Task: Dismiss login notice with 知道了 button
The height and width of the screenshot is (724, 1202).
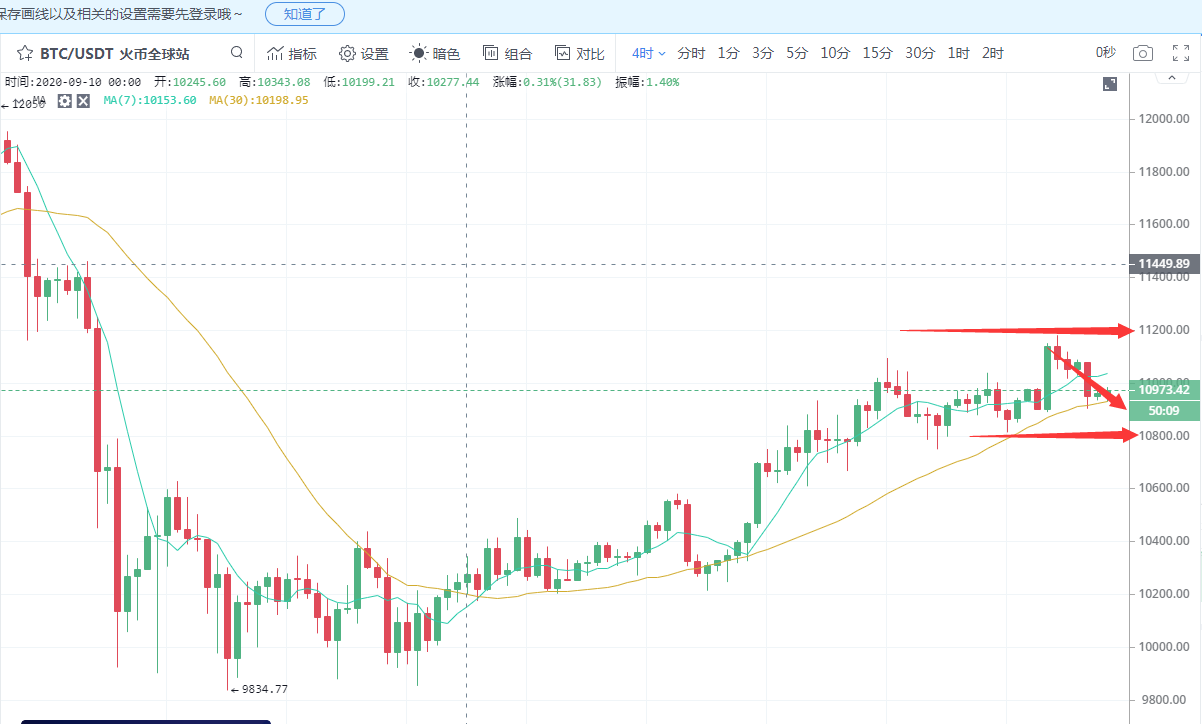Action: click(x=305, y=14)
